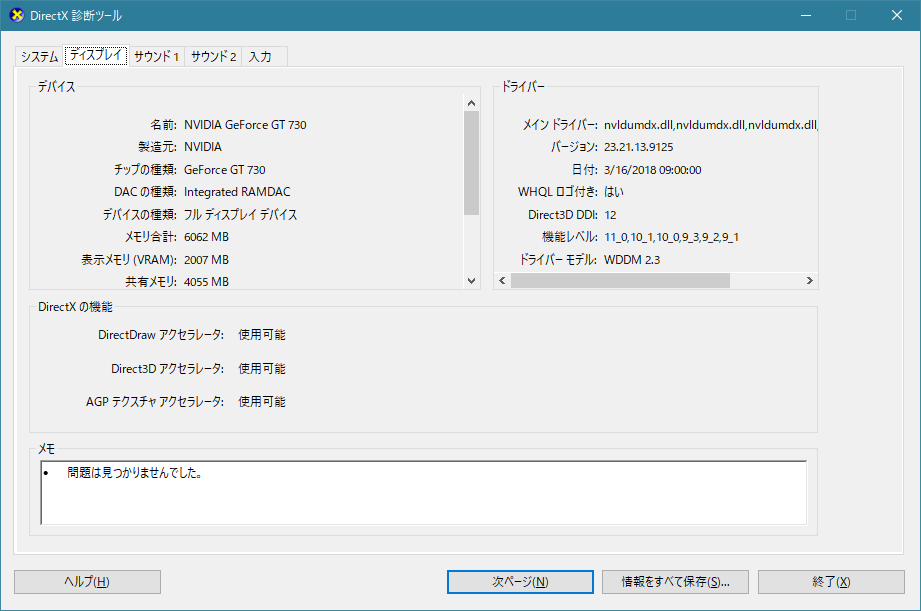Click the DirectX icon in the title bar
Viewport: 921px width, 611px height.
click(x=19, y=15)
